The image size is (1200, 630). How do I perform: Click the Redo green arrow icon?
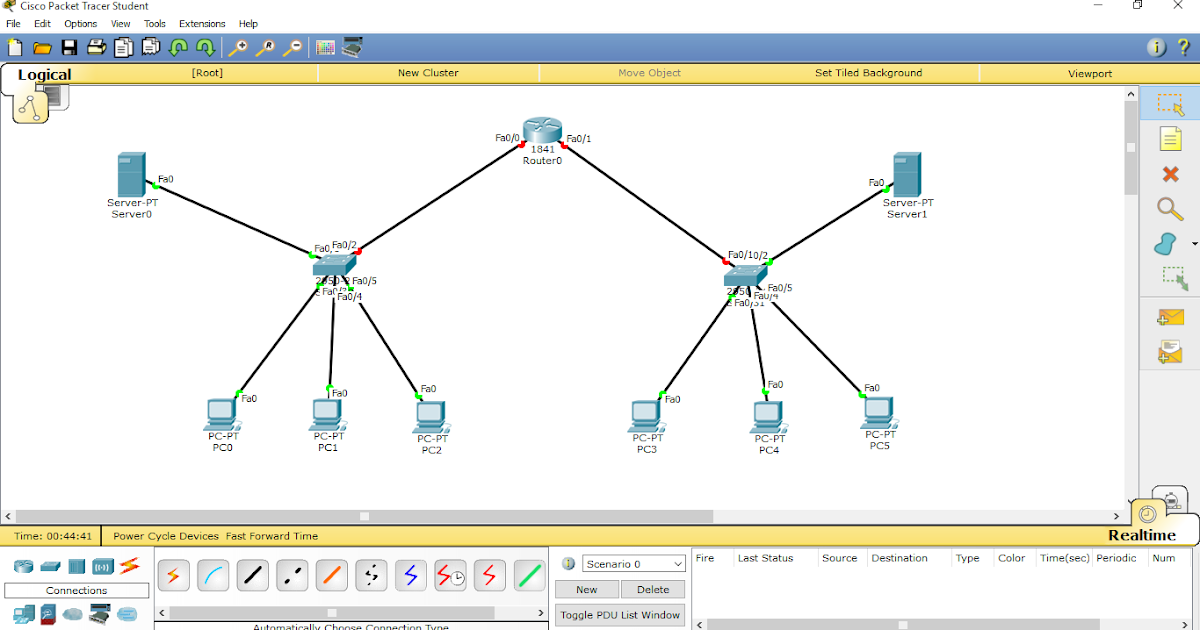point(205,47)
